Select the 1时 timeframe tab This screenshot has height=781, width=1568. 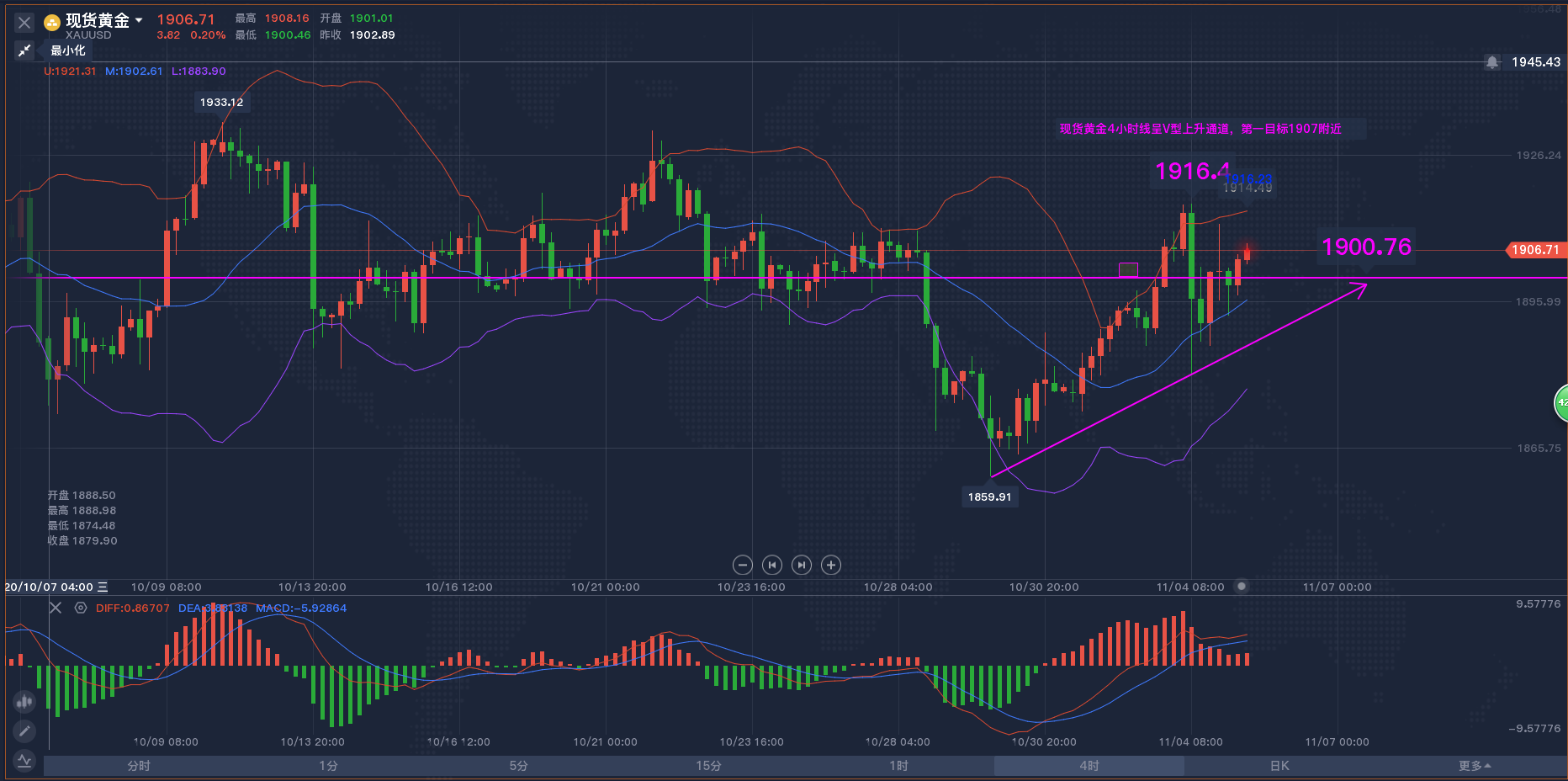[899, 766]
